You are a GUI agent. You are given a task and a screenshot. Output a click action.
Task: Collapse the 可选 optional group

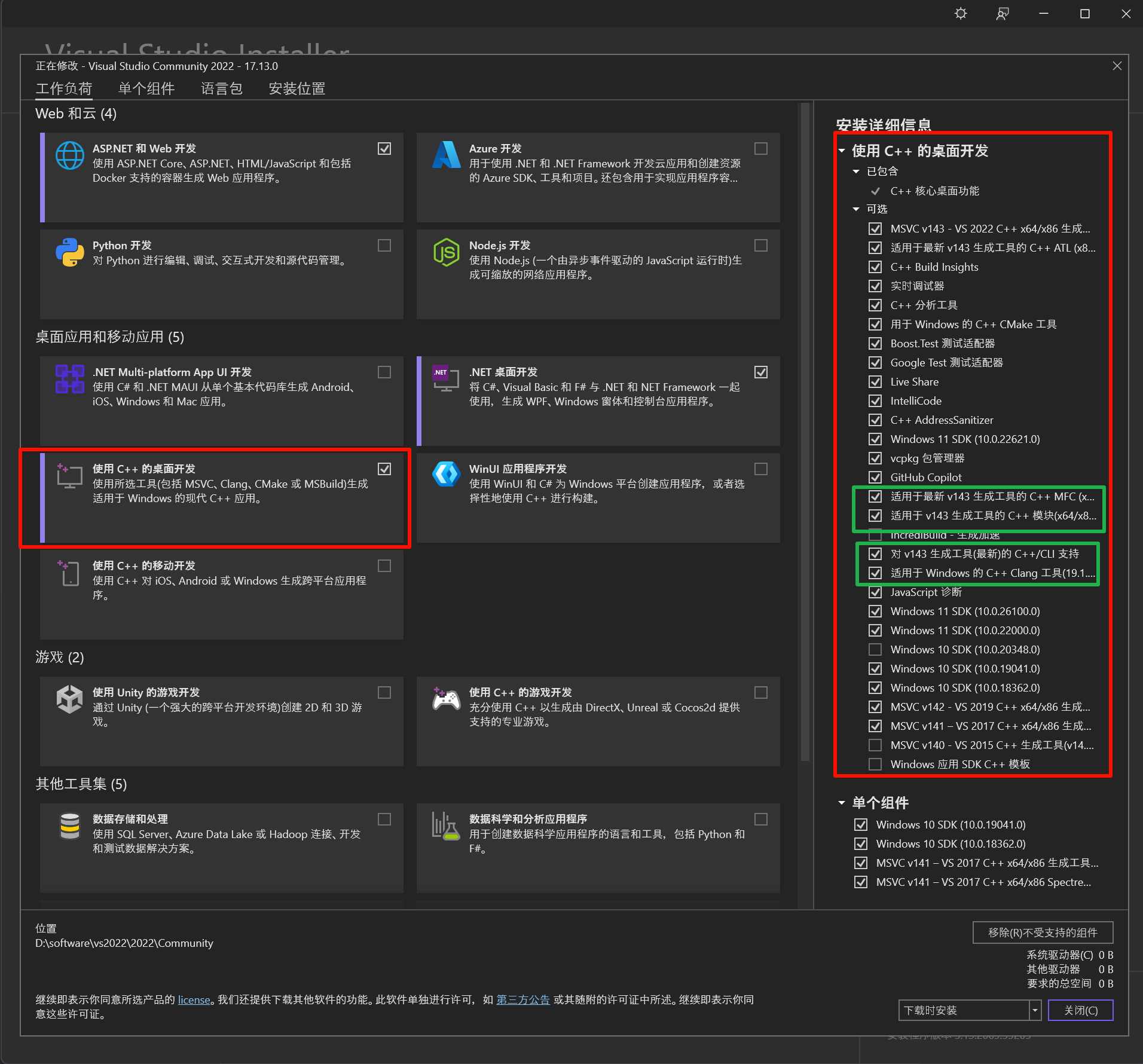pyautogui.click(x=856, y=209)
